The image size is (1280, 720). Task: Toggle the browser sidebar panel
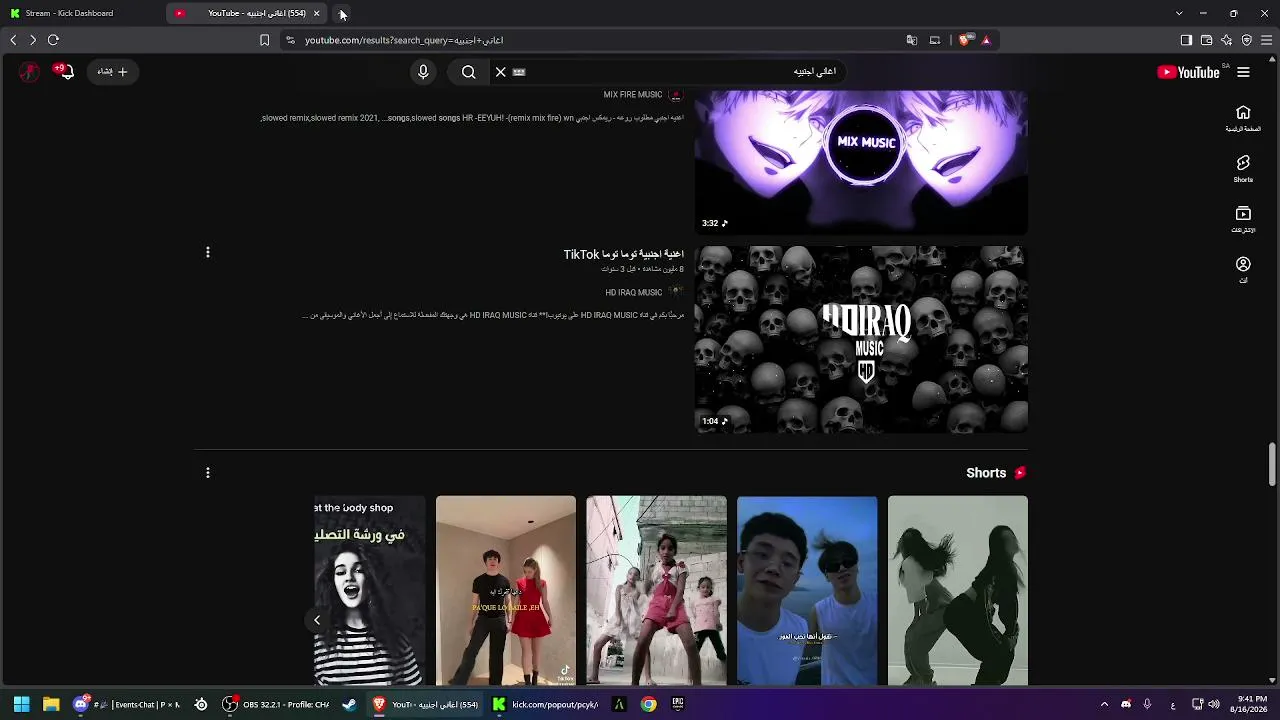[1186, 40]
